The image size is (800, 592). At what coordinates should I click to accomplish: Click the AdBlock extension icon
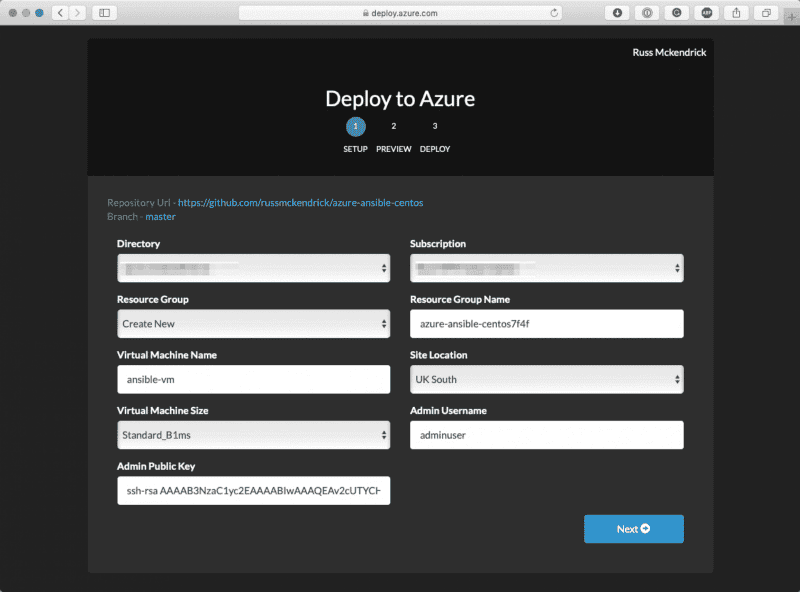(707, 13)
